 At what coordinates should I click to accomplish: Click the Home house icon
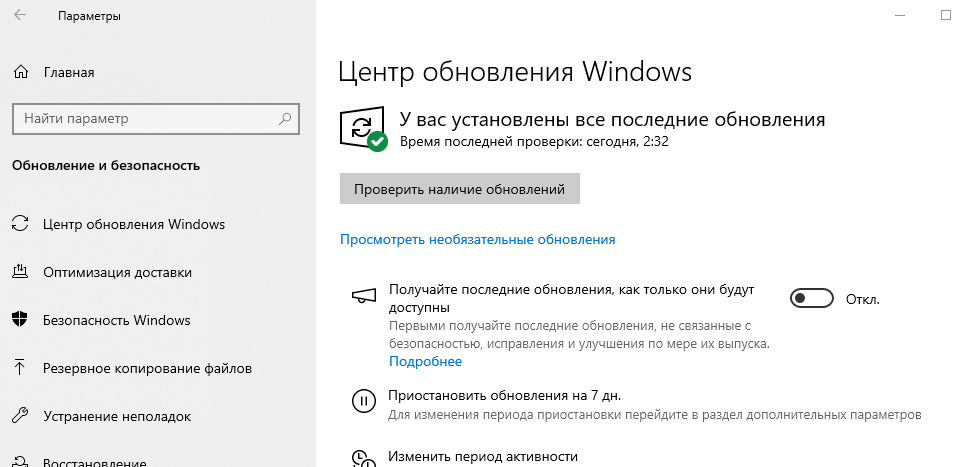click(21, 72)
